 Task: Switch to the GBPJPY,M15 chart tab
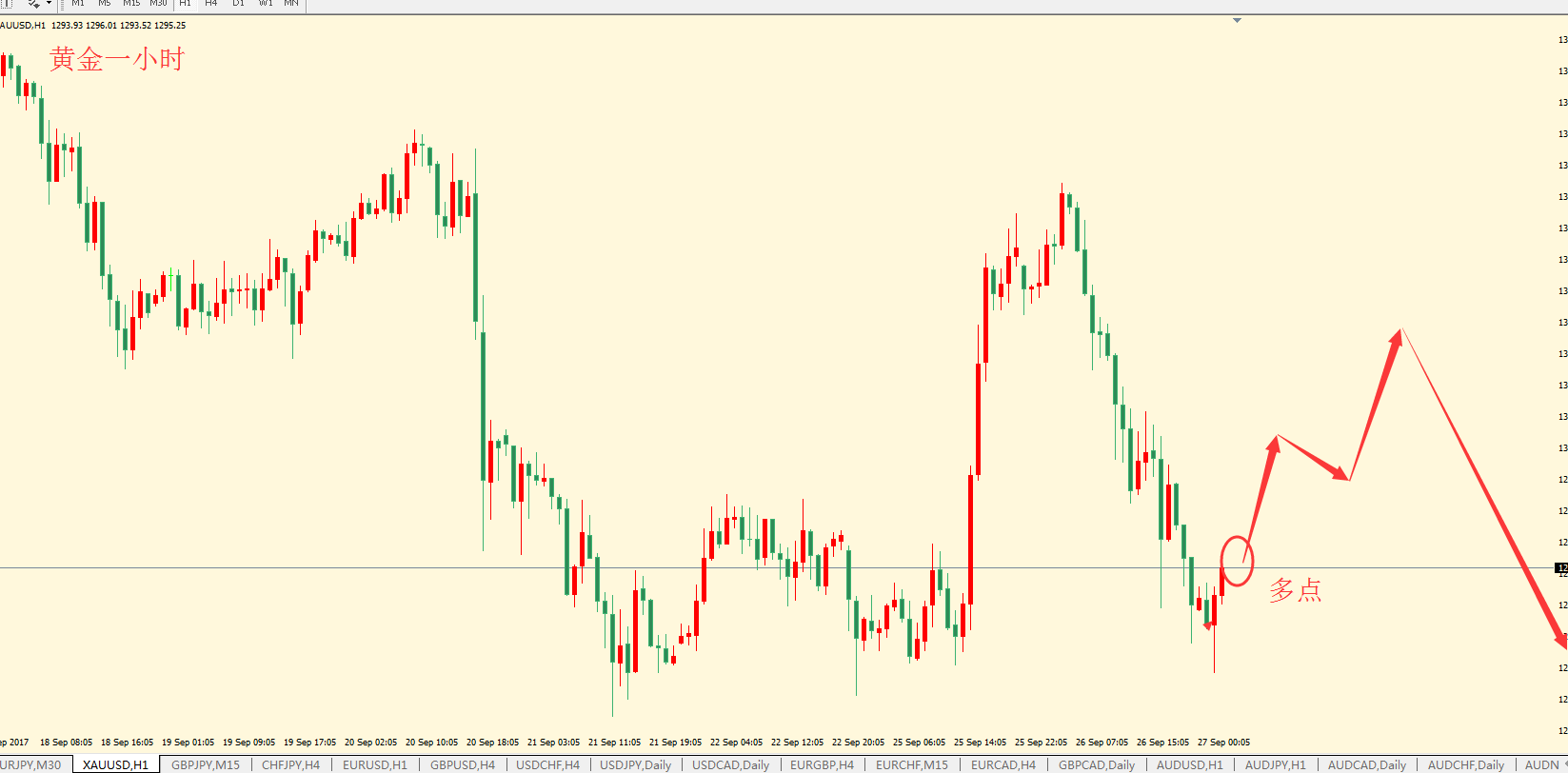[206, 764]
